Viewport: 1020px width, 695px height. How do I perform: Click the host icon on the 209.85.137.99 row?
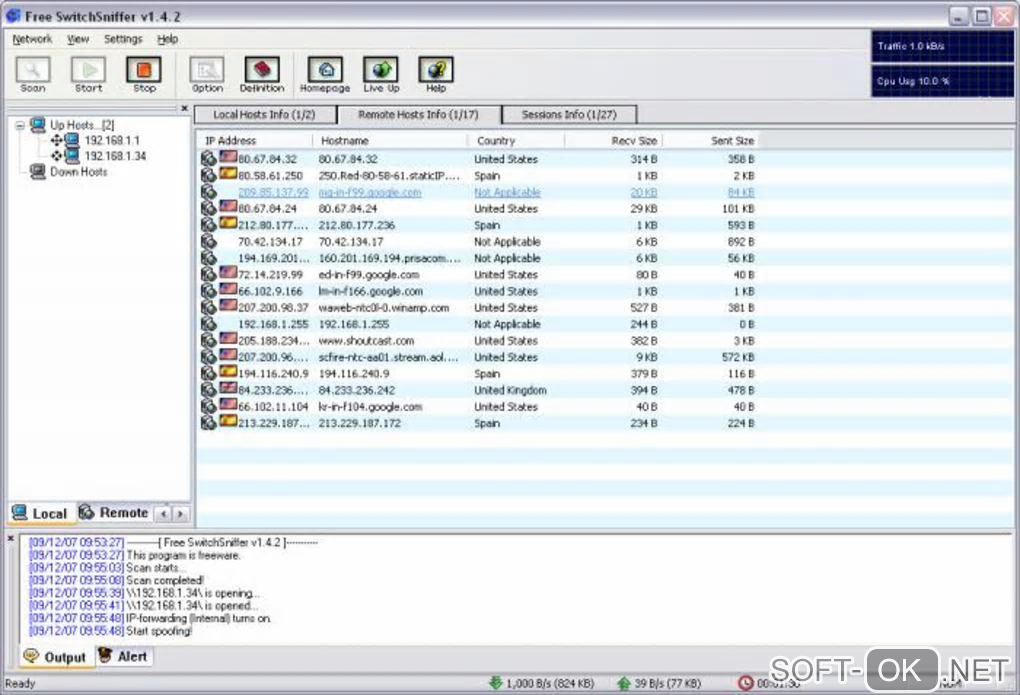[208, 192]
